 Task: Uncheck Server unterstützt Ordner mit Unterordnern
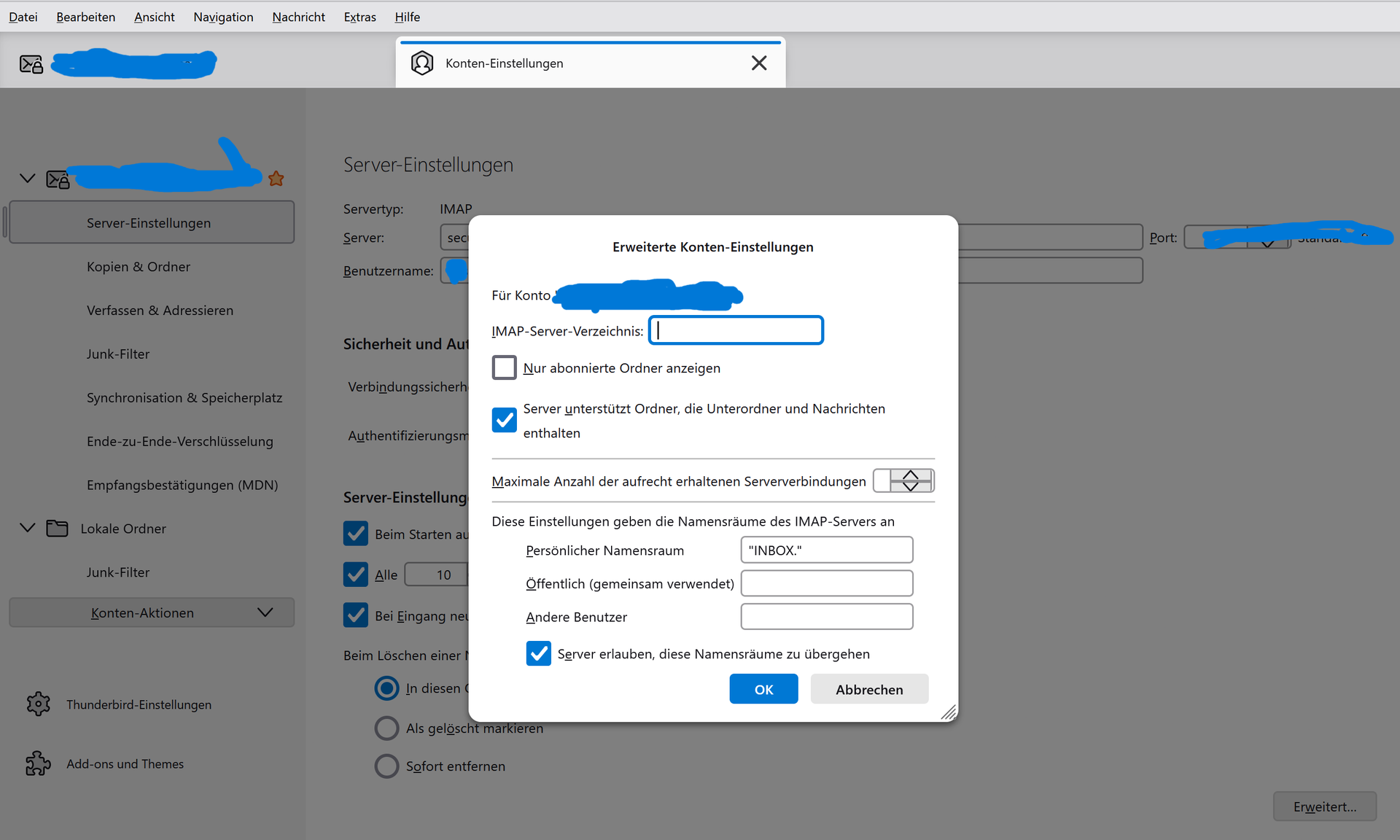[504, 420]
